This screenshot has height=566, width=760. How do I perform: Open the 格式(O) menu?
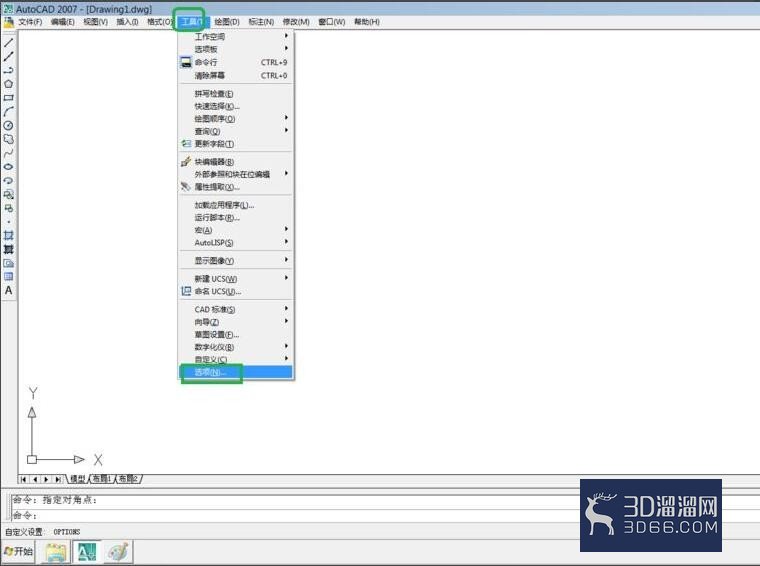pos(159,22)
